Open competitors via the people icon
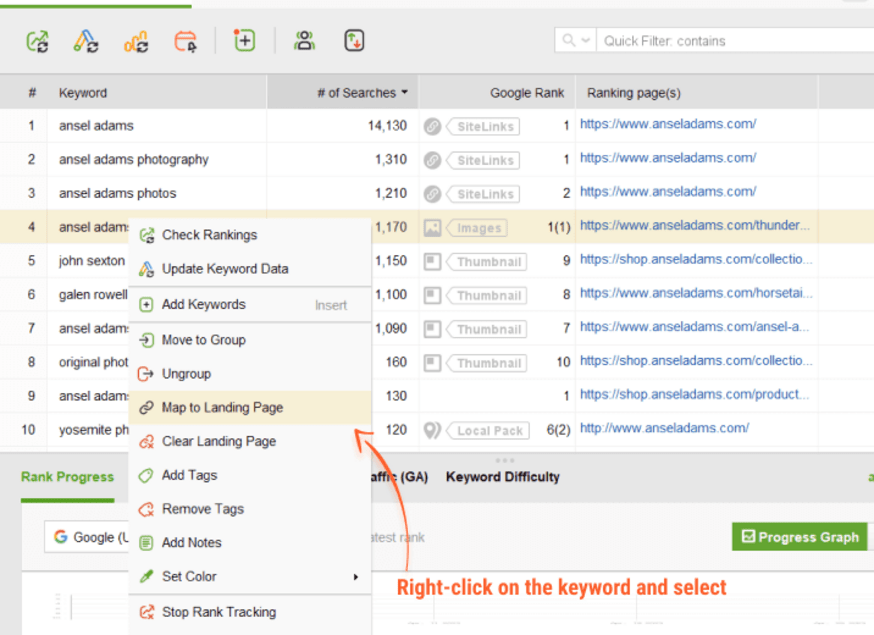This screenshot has height=635, width=874. point(304,40)
